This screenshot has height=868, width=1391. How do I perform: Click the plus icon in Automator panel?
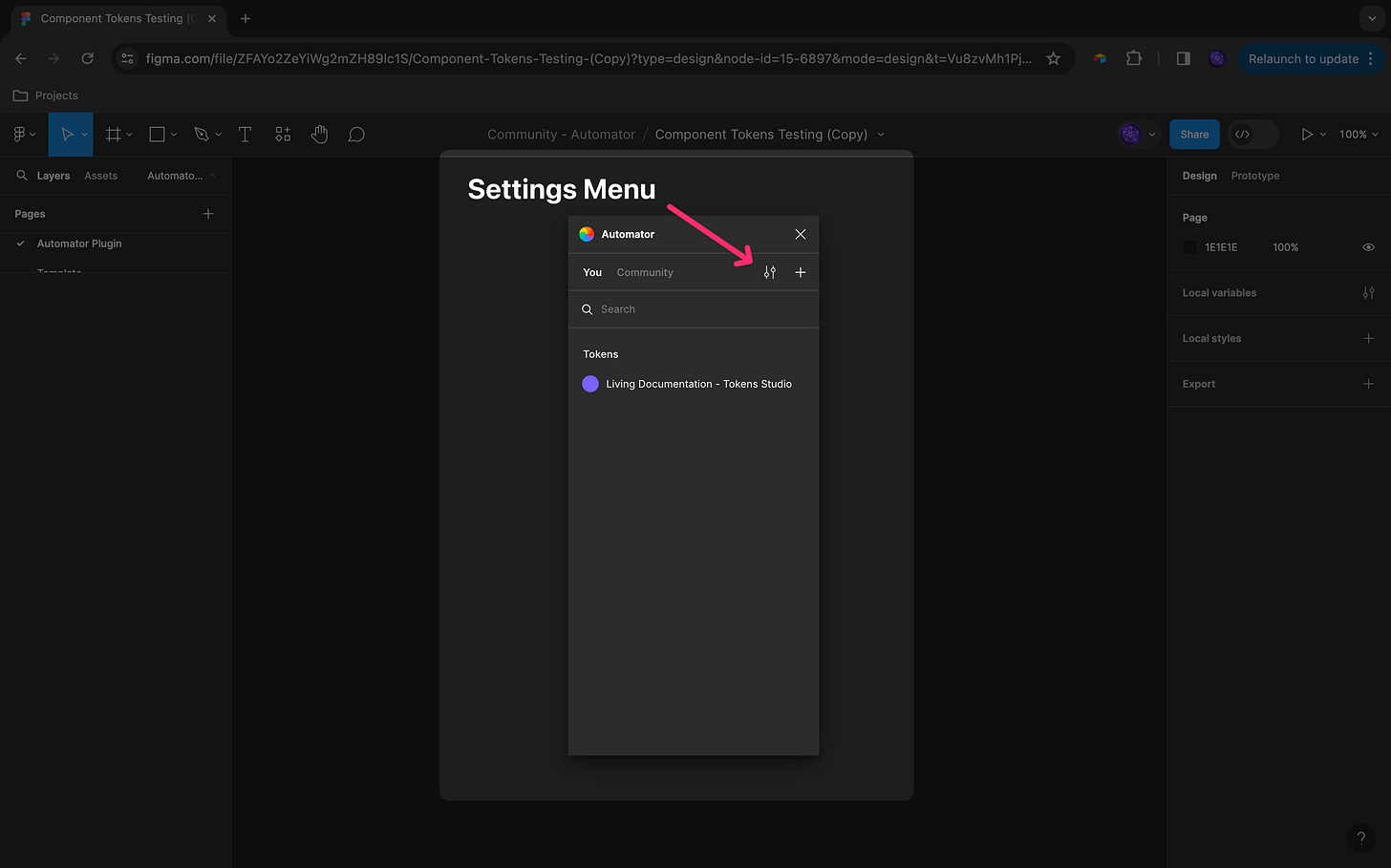[801, 272]
